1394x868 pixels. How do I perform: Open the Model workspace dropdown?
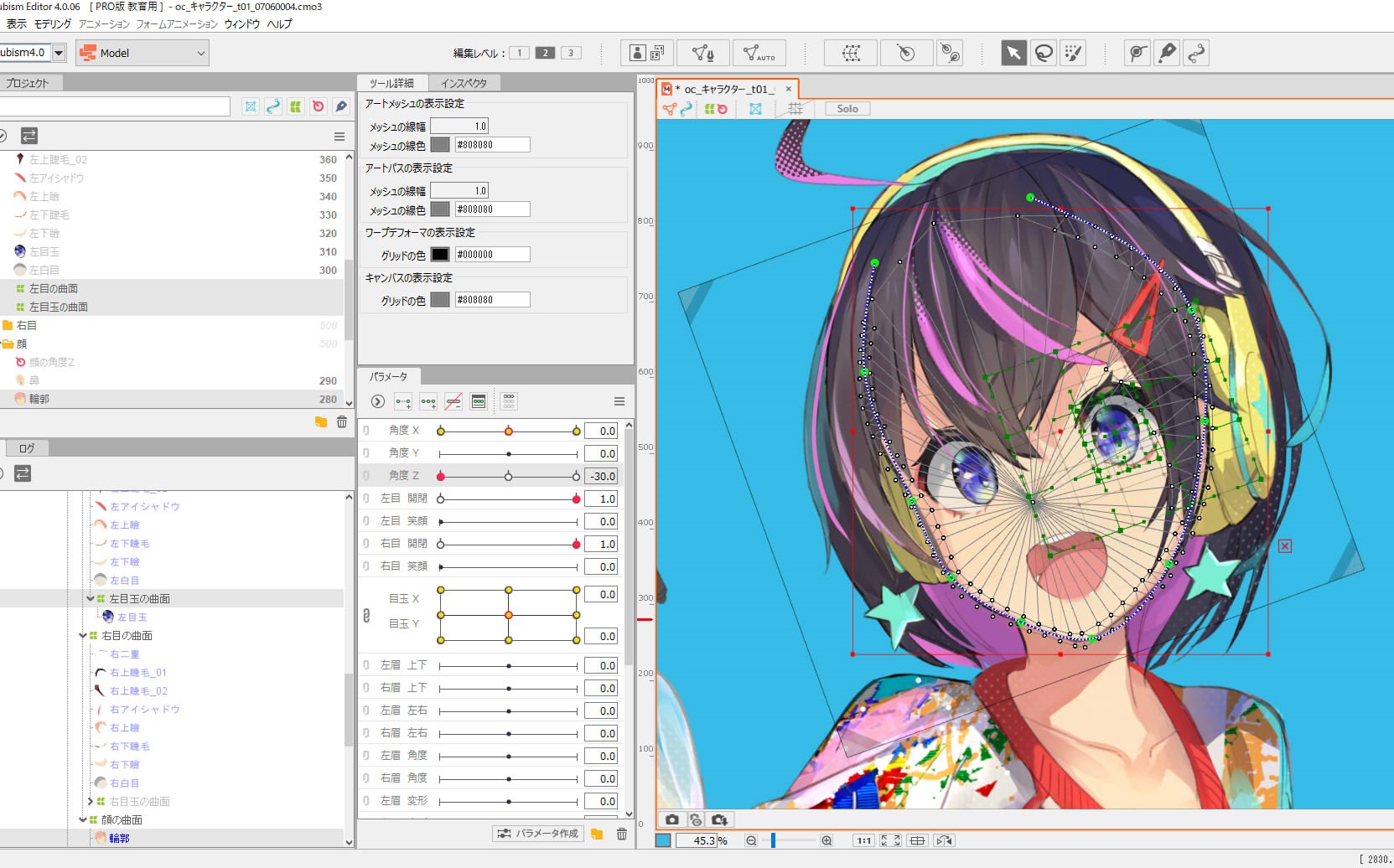coord(143,53)
